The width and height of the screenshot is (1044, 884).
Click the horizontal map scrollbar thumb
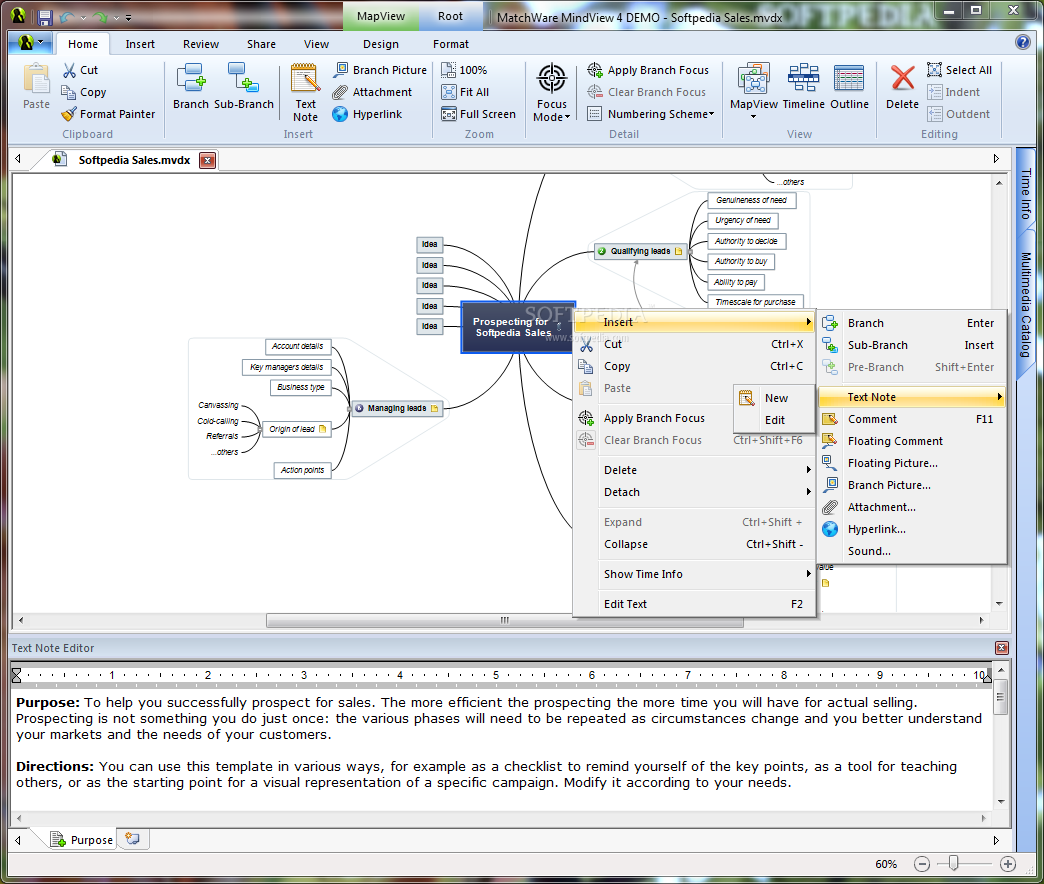coord(505,620)
